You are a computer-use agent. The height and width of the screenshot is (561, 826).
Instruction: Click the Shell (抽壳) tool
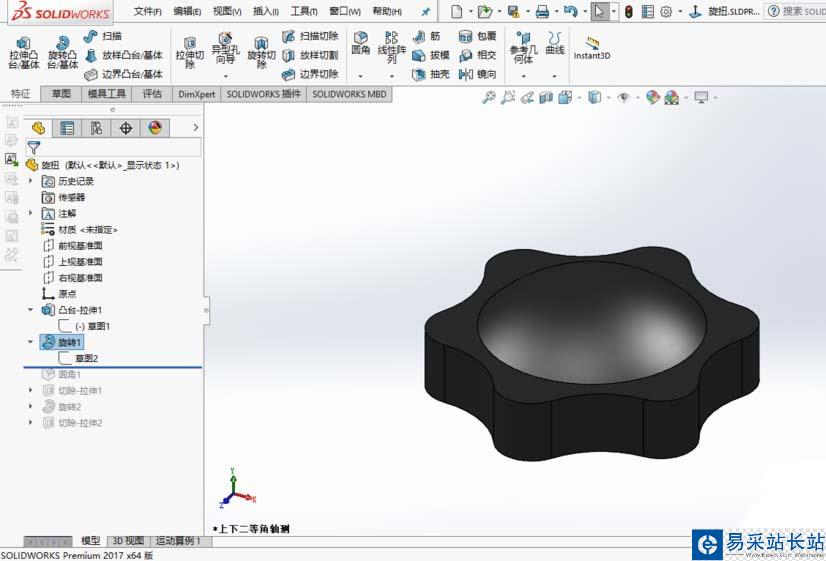coord(431,74)
